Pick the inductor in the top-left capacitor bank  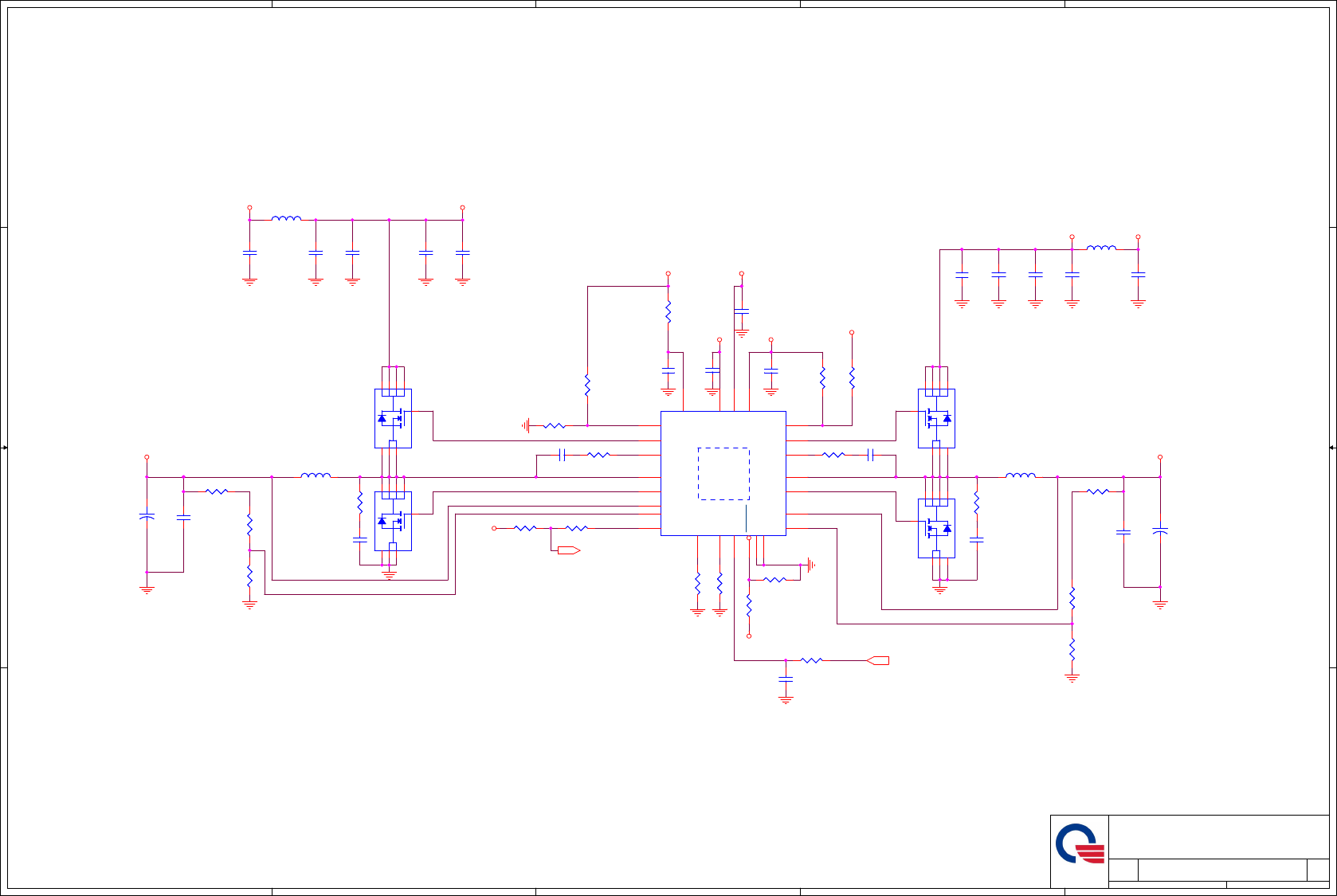pyautogui.click(x=286, y=218)
